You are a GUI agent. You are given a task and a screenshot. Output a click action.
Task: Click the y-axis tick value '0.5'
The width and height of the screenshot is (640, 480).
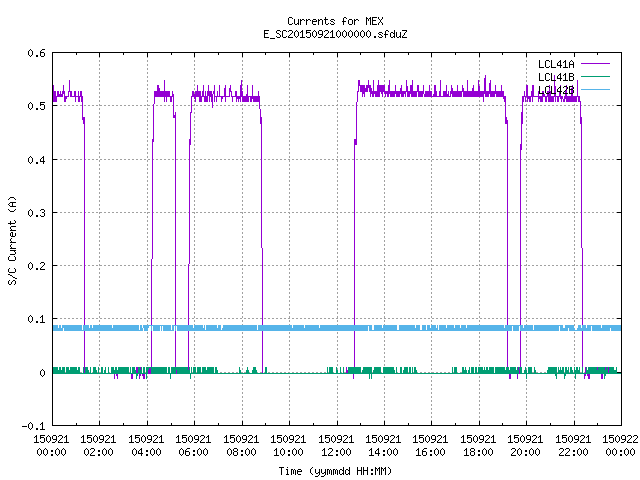pyautogui.click(x=36, y=106)
